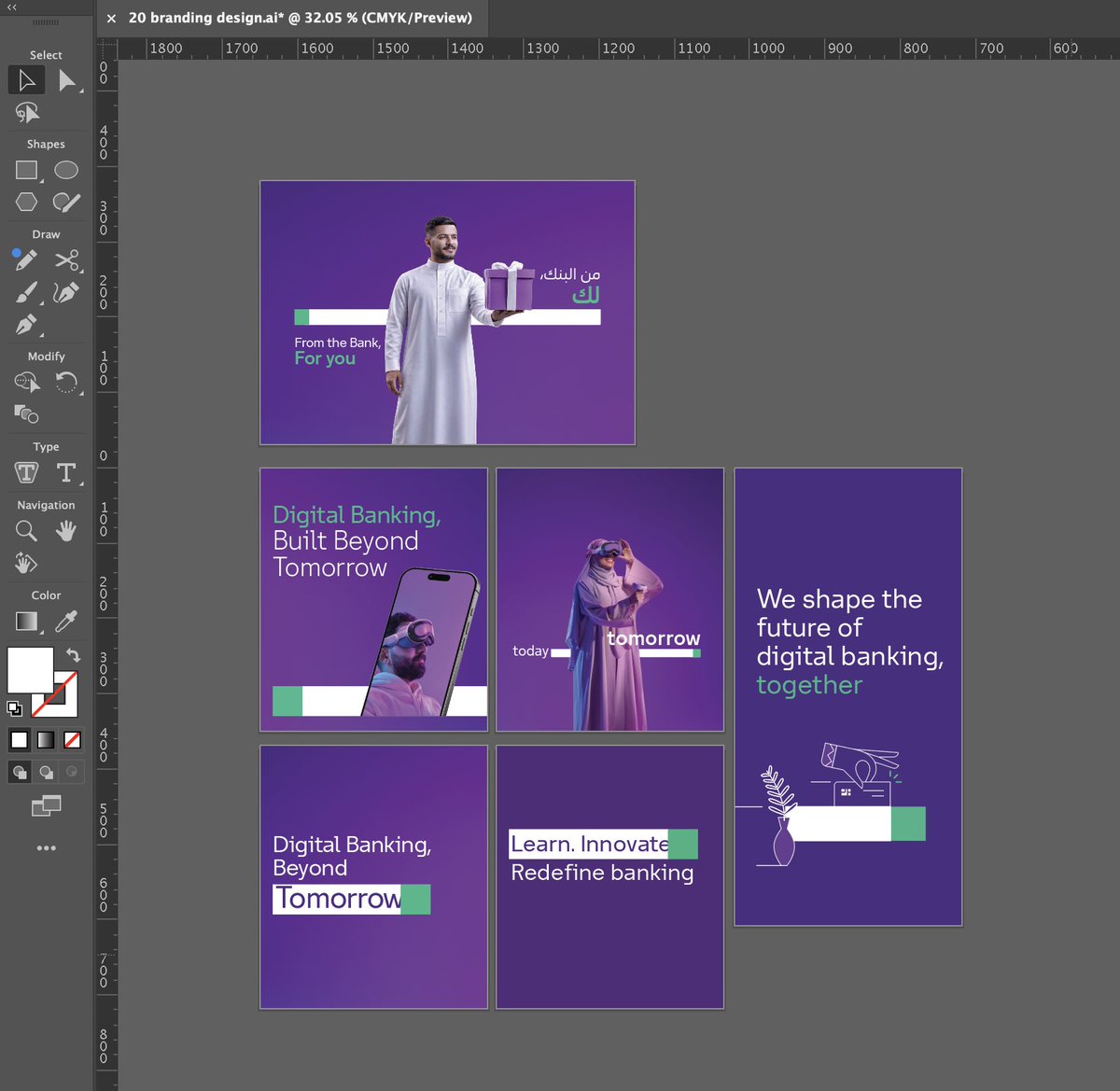Screen dimensions: 1120x1091
Task: Select the green word 'together'
Action: coord(809,686)
